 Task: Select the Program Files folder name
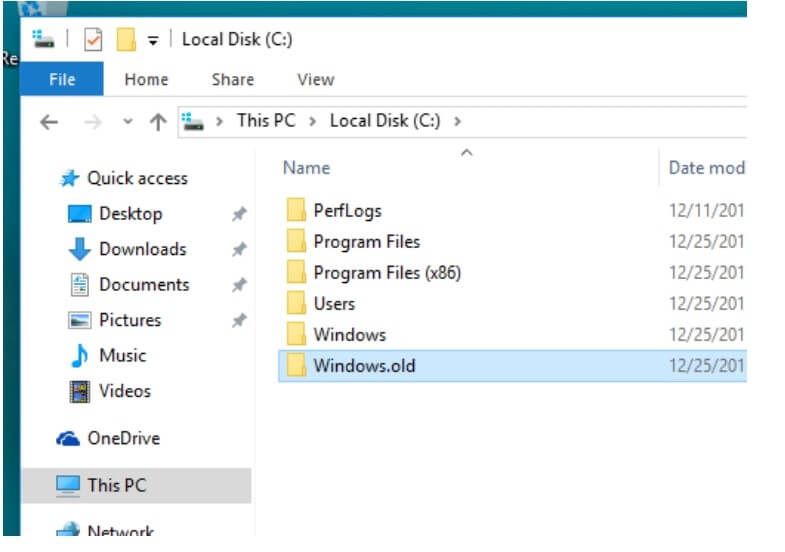(366, 242)
